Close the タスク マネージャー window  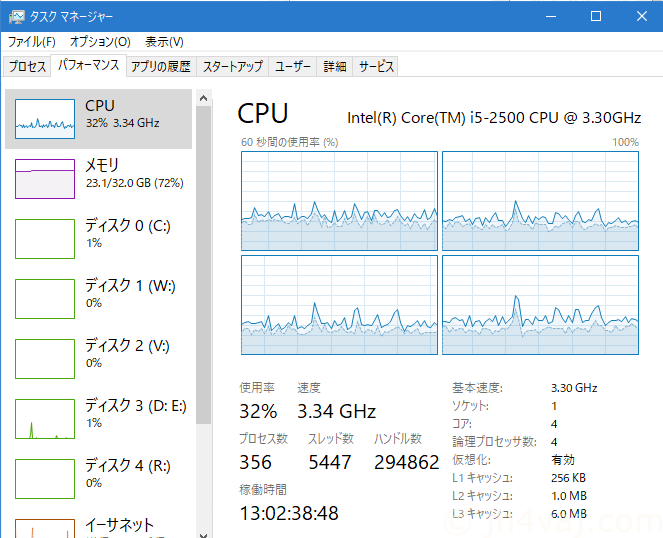tap(641, 16)
